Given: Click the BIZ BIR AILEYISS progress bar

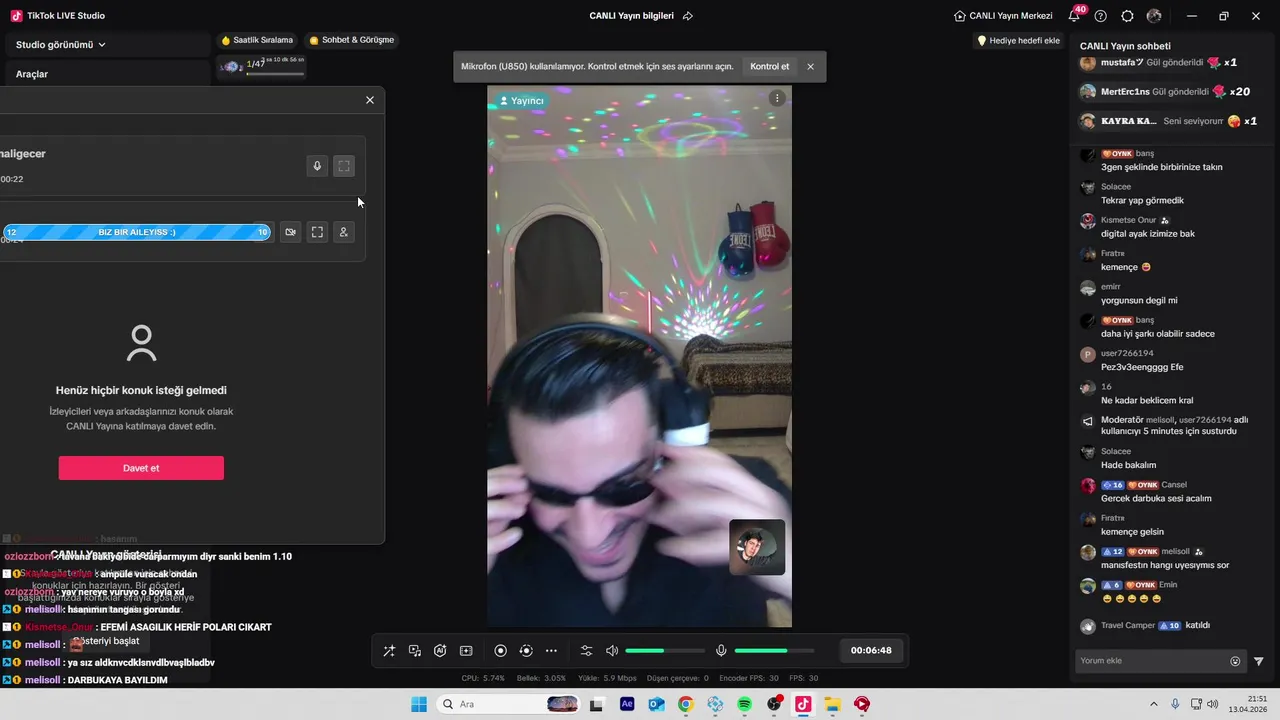Looking at the screenshot, I should [x=137, y=232].
